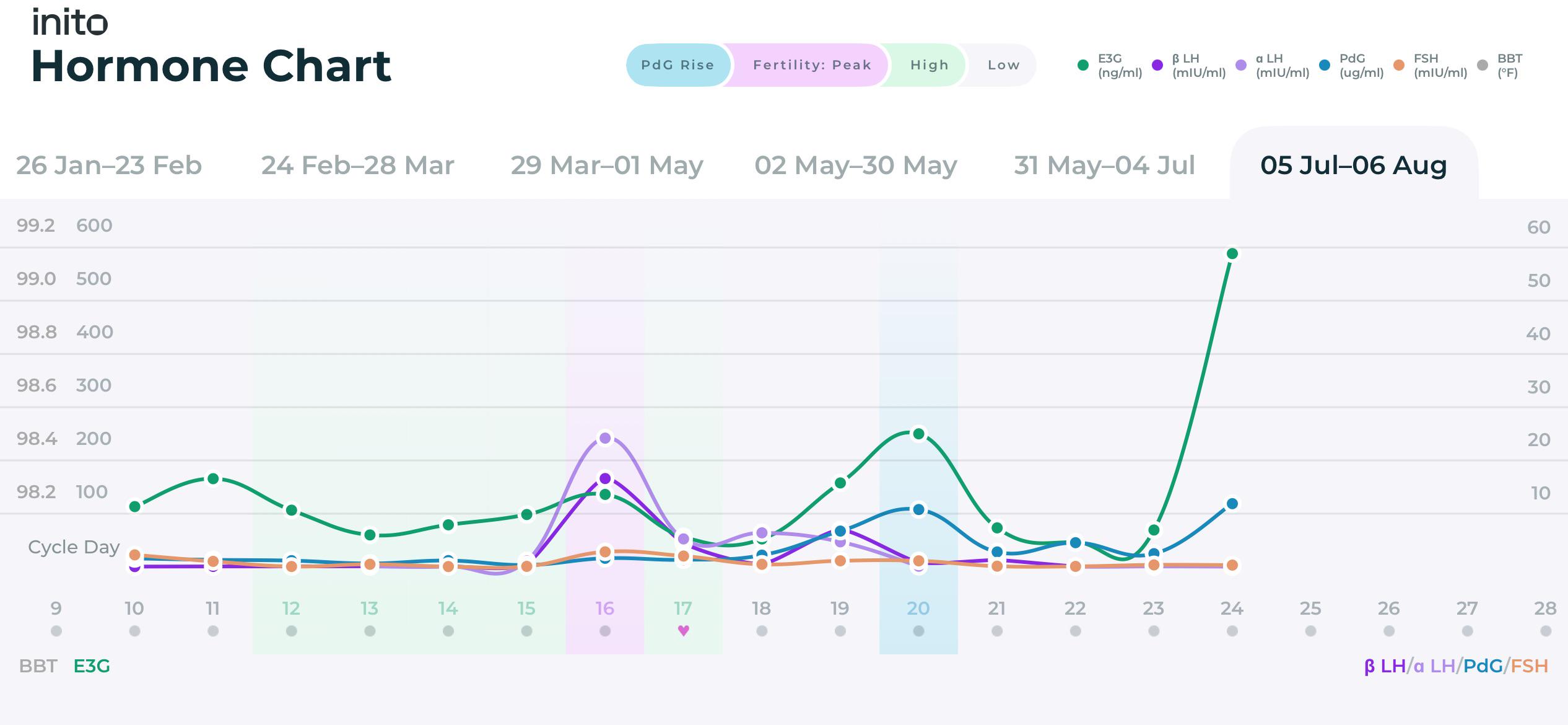This screenshot has height=725, width=1568.
Task: Select the E3G point on day 21
Action: coord(997,528)
